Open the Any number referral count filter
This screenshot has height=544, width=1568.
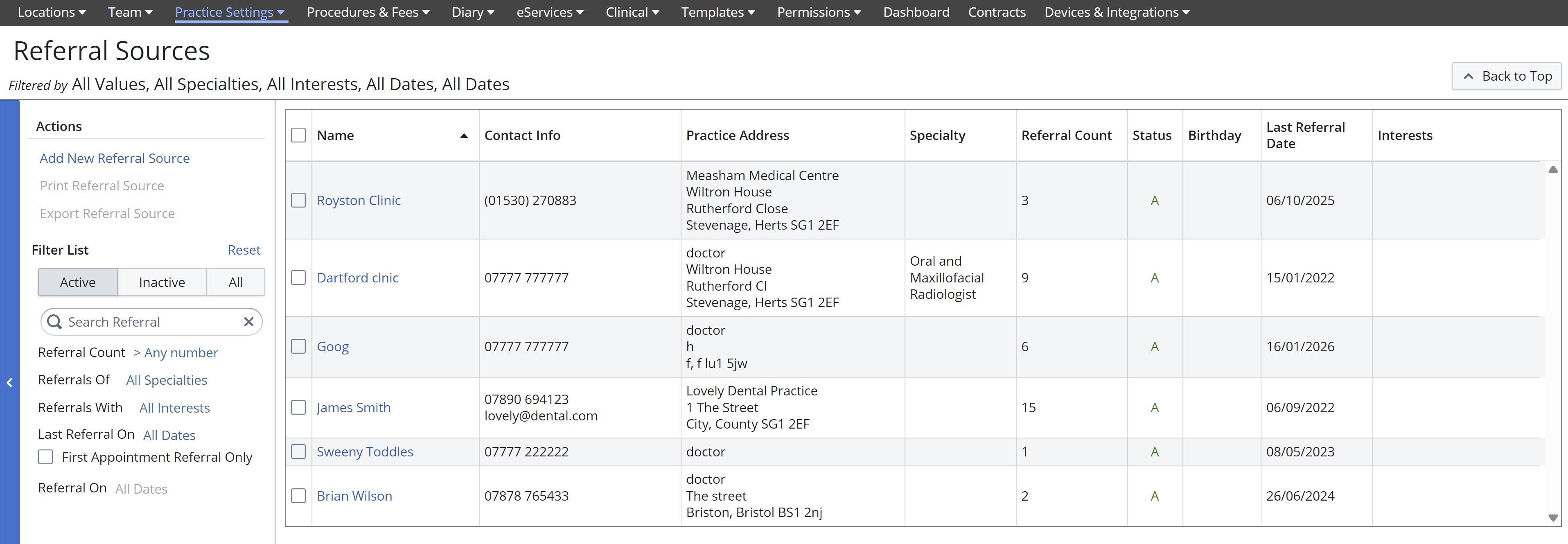coord(175,353)
